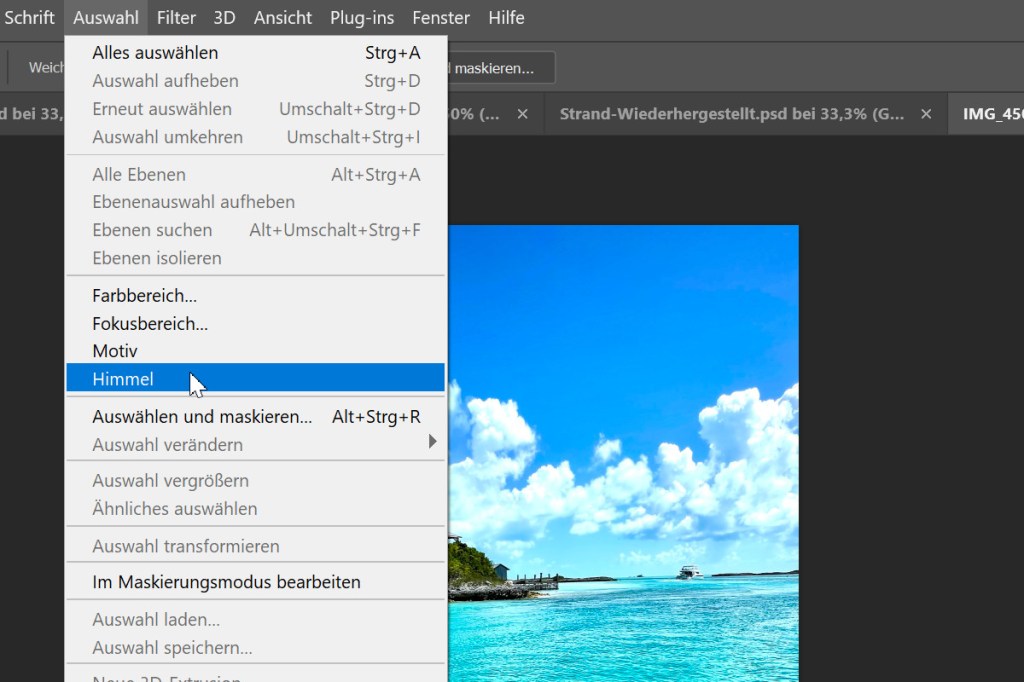The height and width of the screenshot is (682, 1024).
Task: Select Himmel to select the sky
Action: point(255,378)
